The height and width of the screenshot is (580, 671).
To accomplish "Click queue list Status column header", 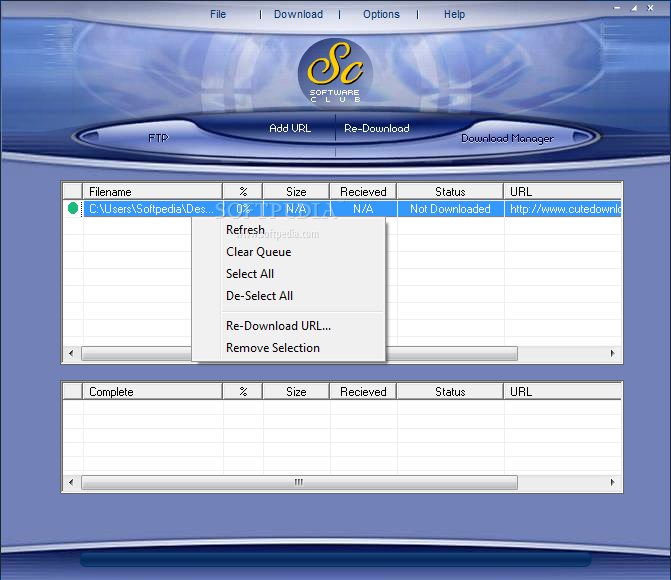I will tap(450, 191).
